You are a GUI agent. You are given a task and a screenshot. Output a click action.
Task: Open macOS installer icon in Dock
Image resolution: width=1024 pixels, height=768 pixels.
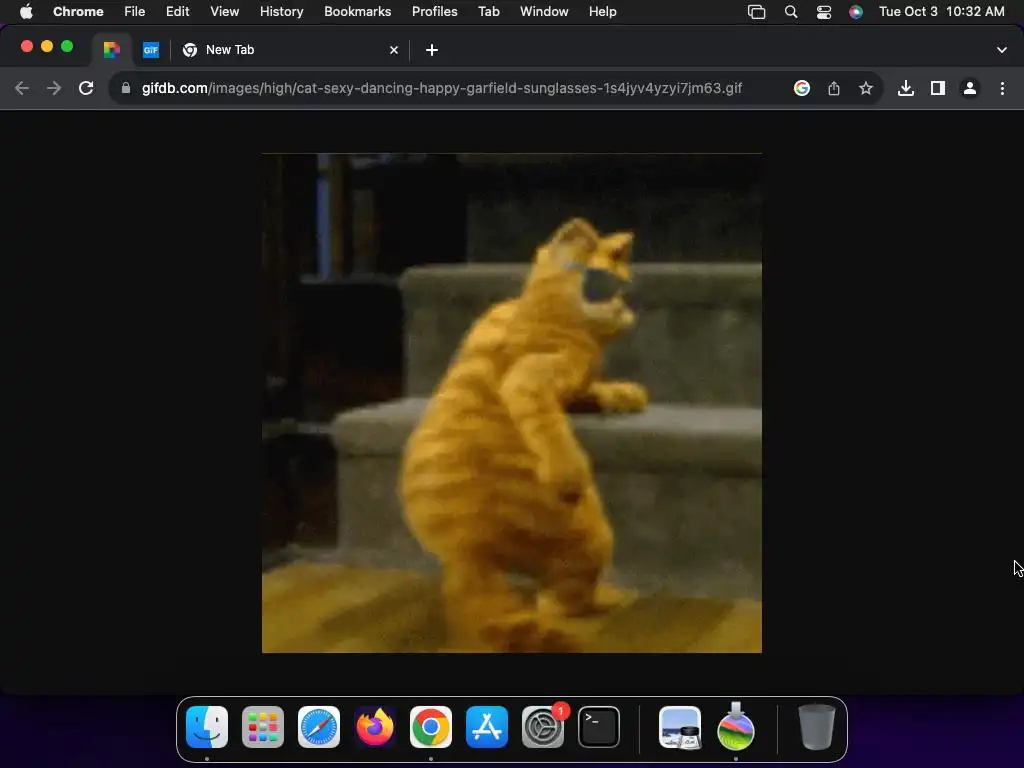[x=736, y=727]
